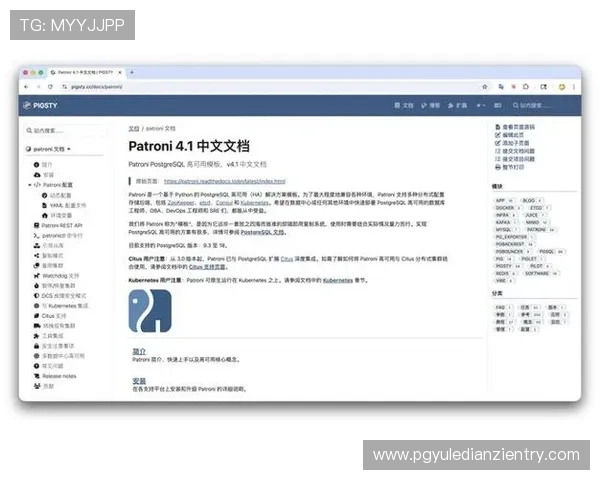
Task: Open the yellow profile avatar in Chrome
Action: coord(562,87)
